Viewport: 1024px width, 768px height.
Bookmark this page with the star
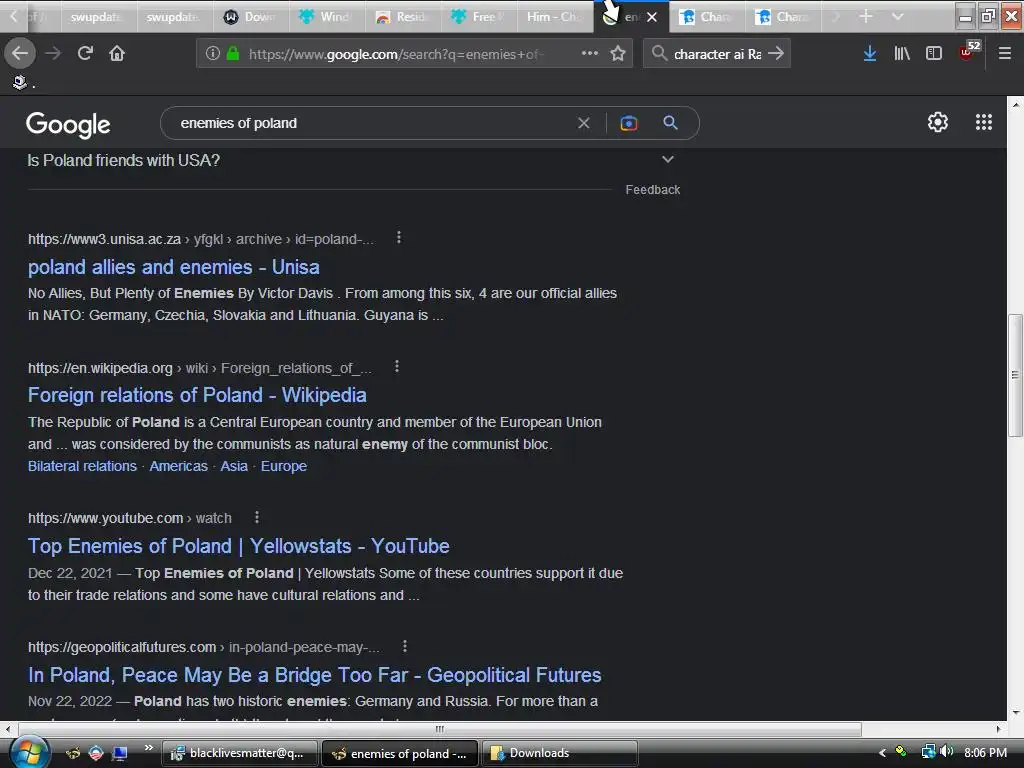pos(618,53)
